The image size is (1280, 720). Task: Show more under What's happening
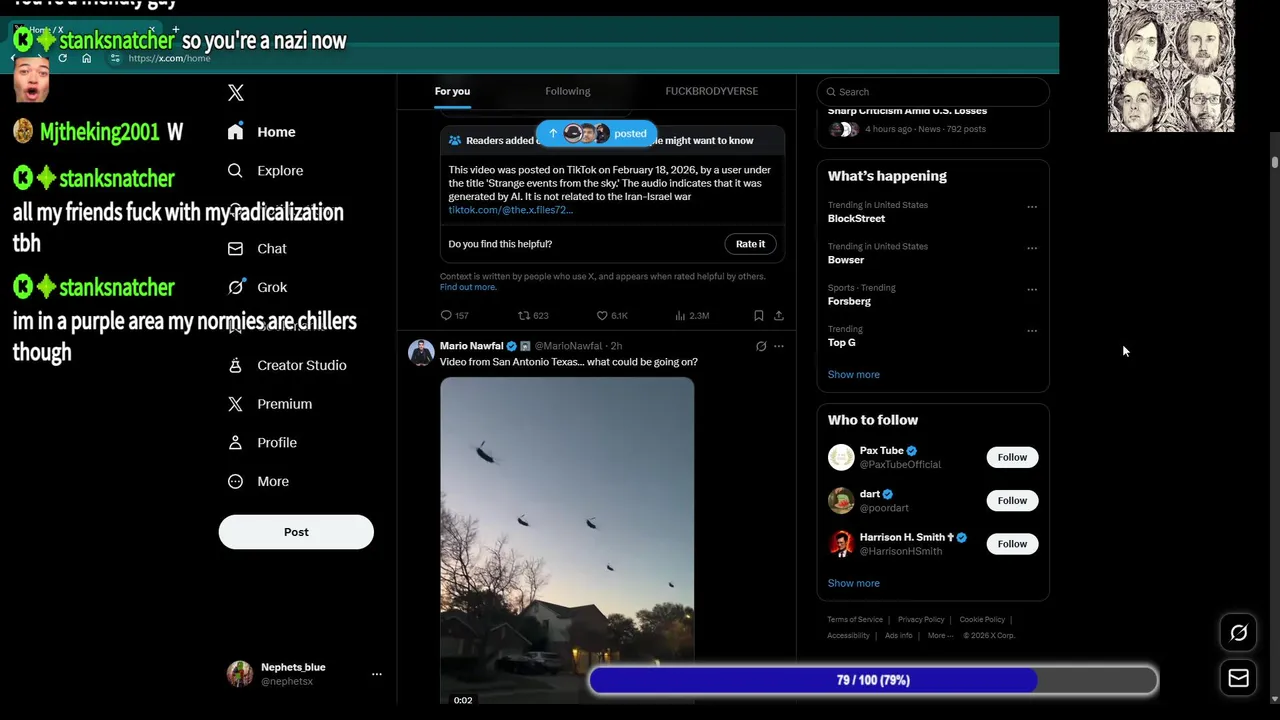click(x=854, y=374)
